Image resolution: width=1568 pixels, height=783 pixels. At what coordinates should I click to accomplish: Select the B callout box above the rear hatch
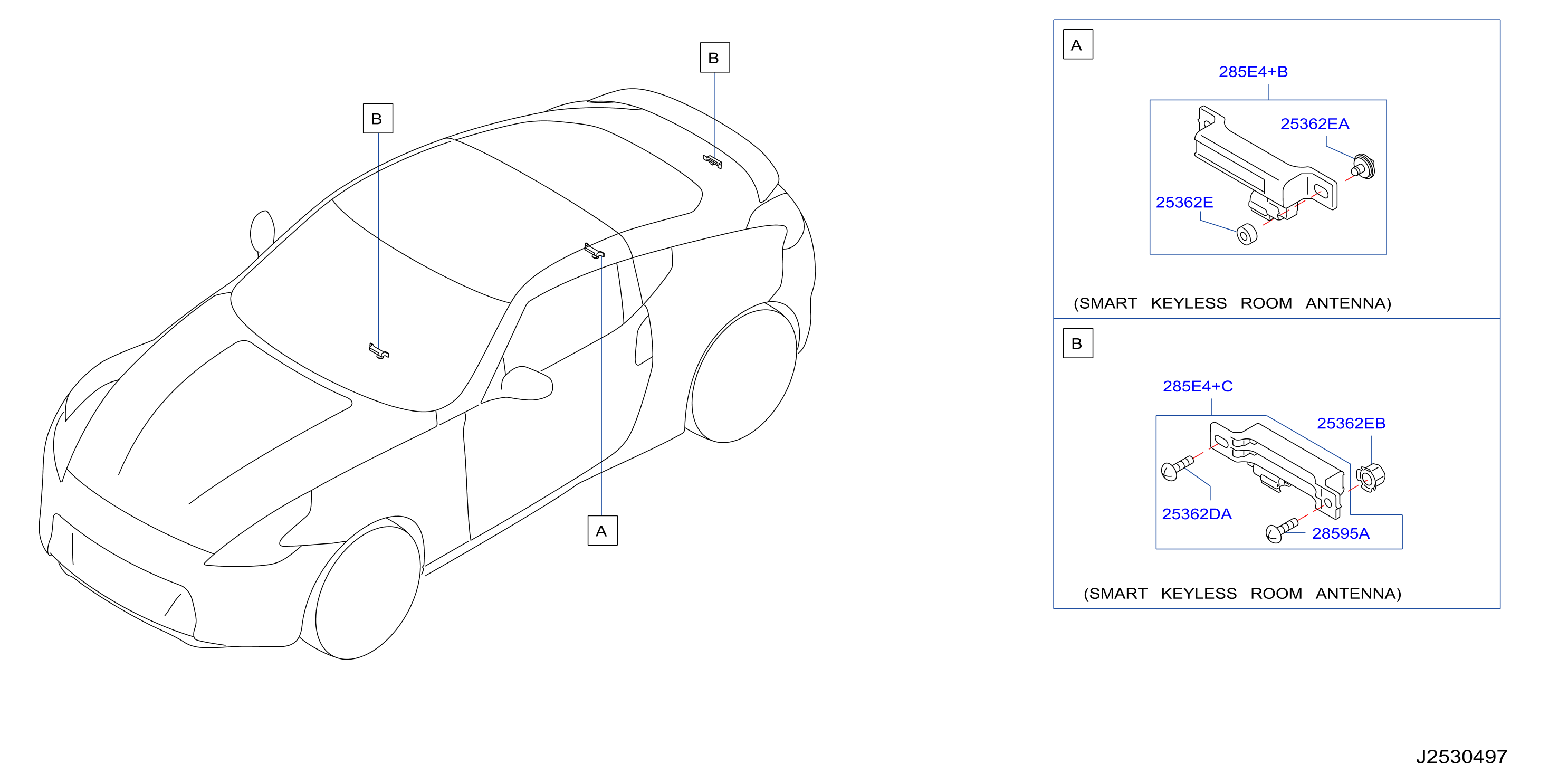[x=714, y=58]
